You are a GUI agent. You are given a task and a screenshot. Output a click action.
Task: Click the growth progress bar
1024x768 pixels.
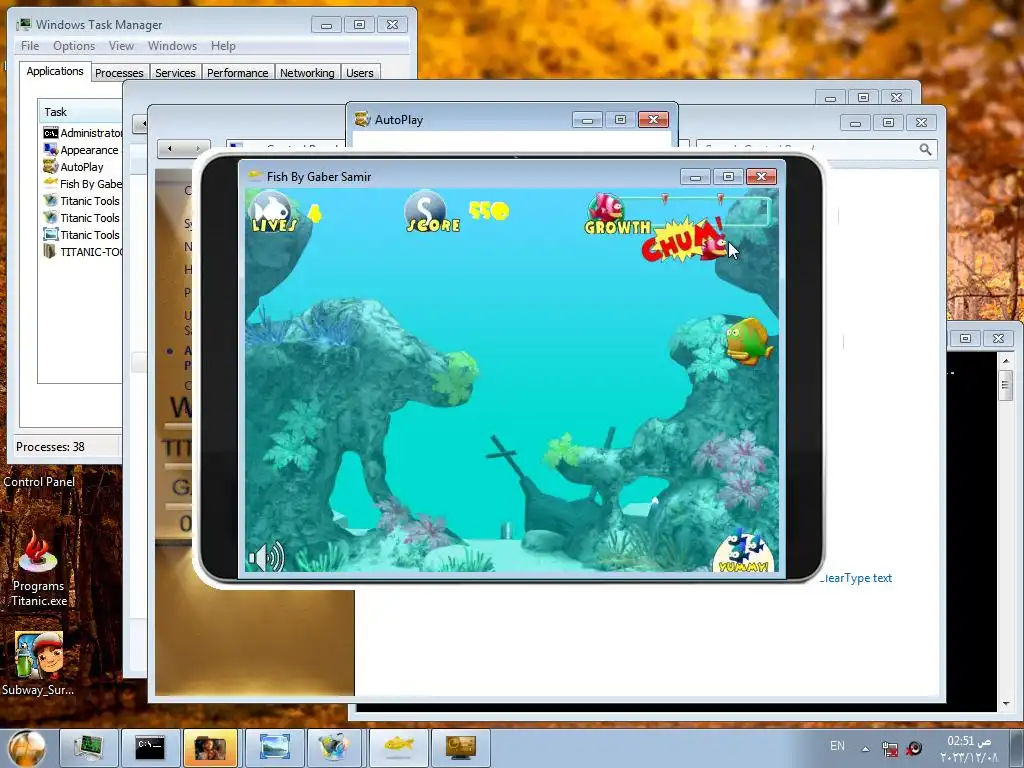click(x=696, y=210)
